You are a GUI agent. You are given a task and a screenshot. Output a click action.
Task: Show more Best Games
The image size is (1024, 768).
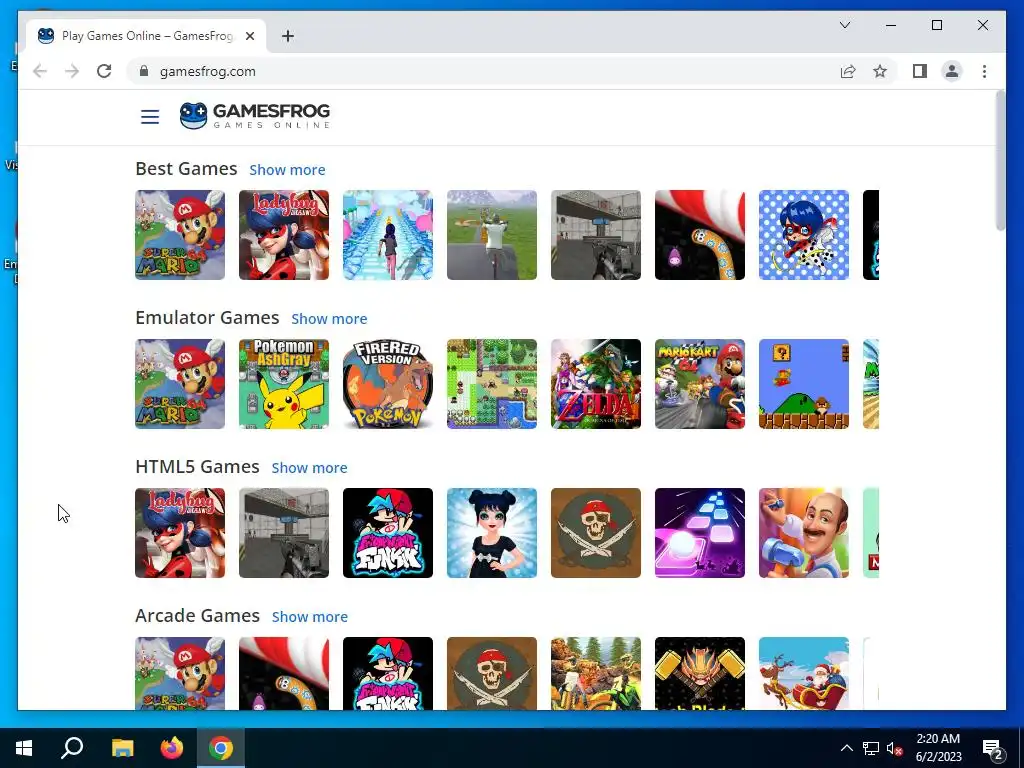click(x=287, y=170)
